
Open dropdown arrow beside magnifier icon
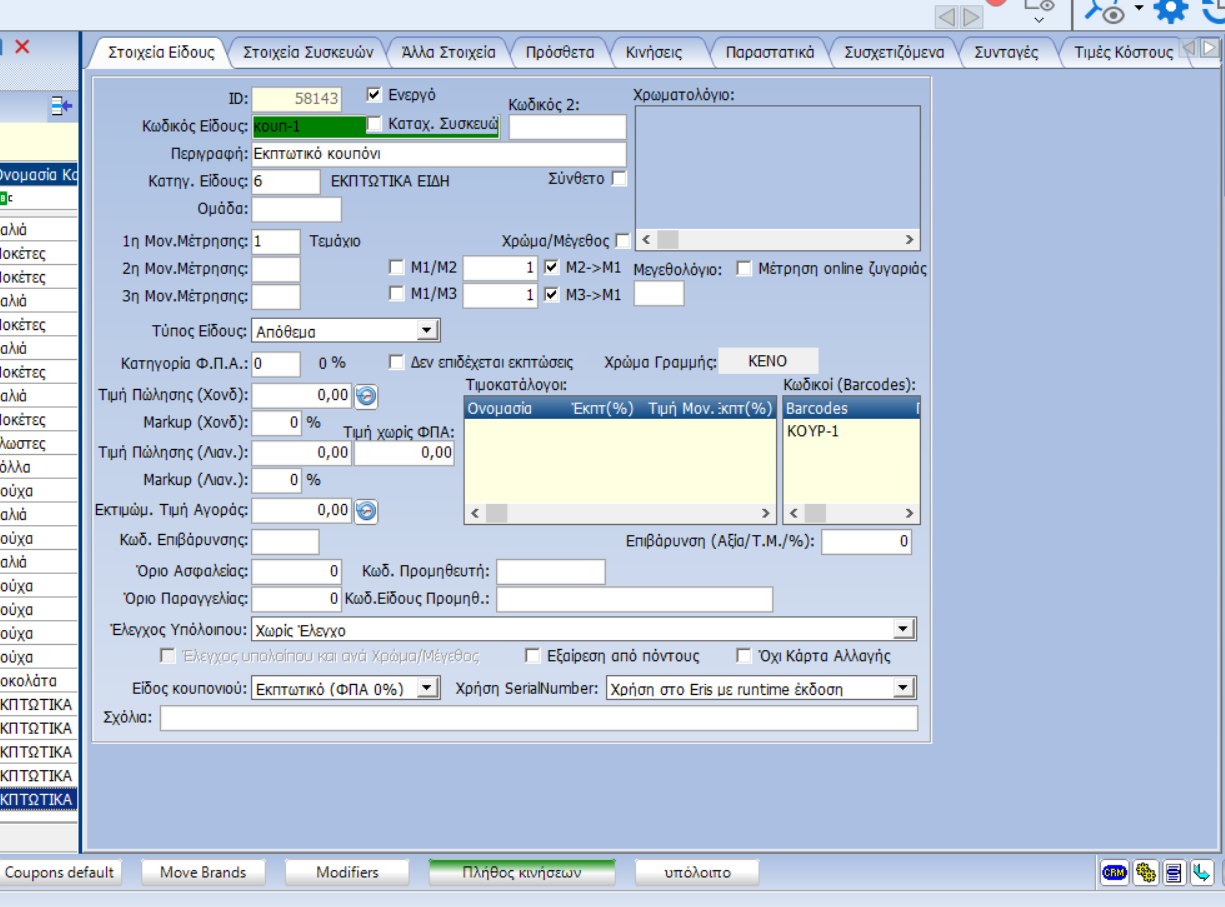click(1138, 9)
